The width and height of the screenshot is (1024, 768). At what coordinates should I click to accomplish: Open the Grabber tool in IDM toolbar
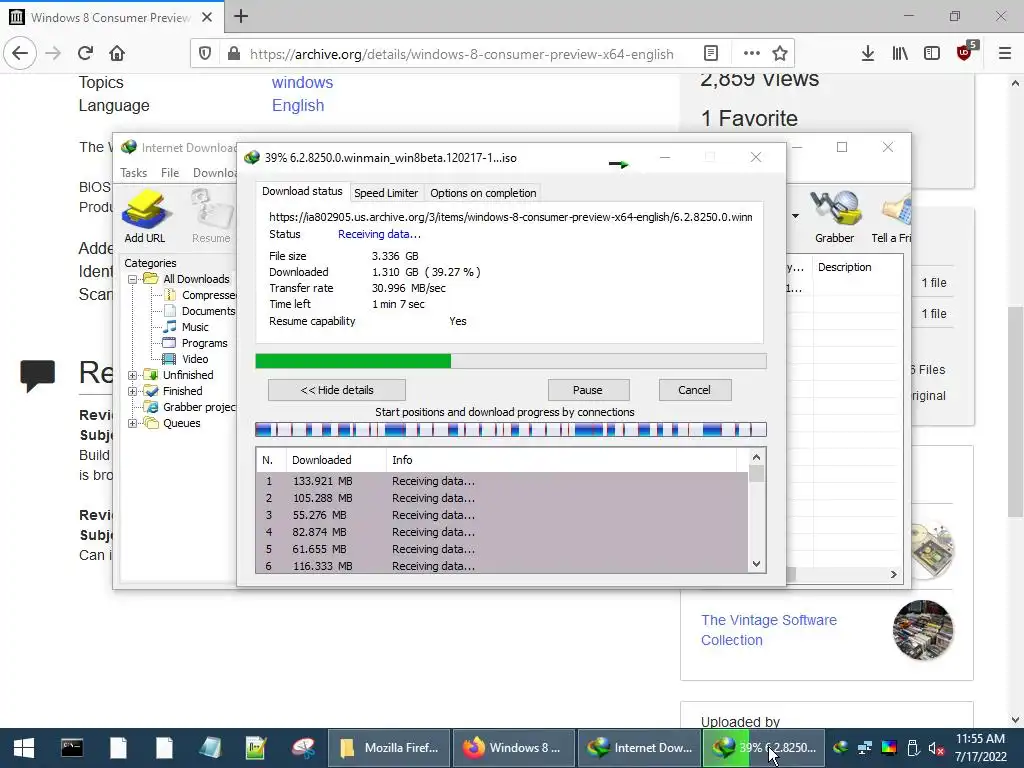(834, 216)
